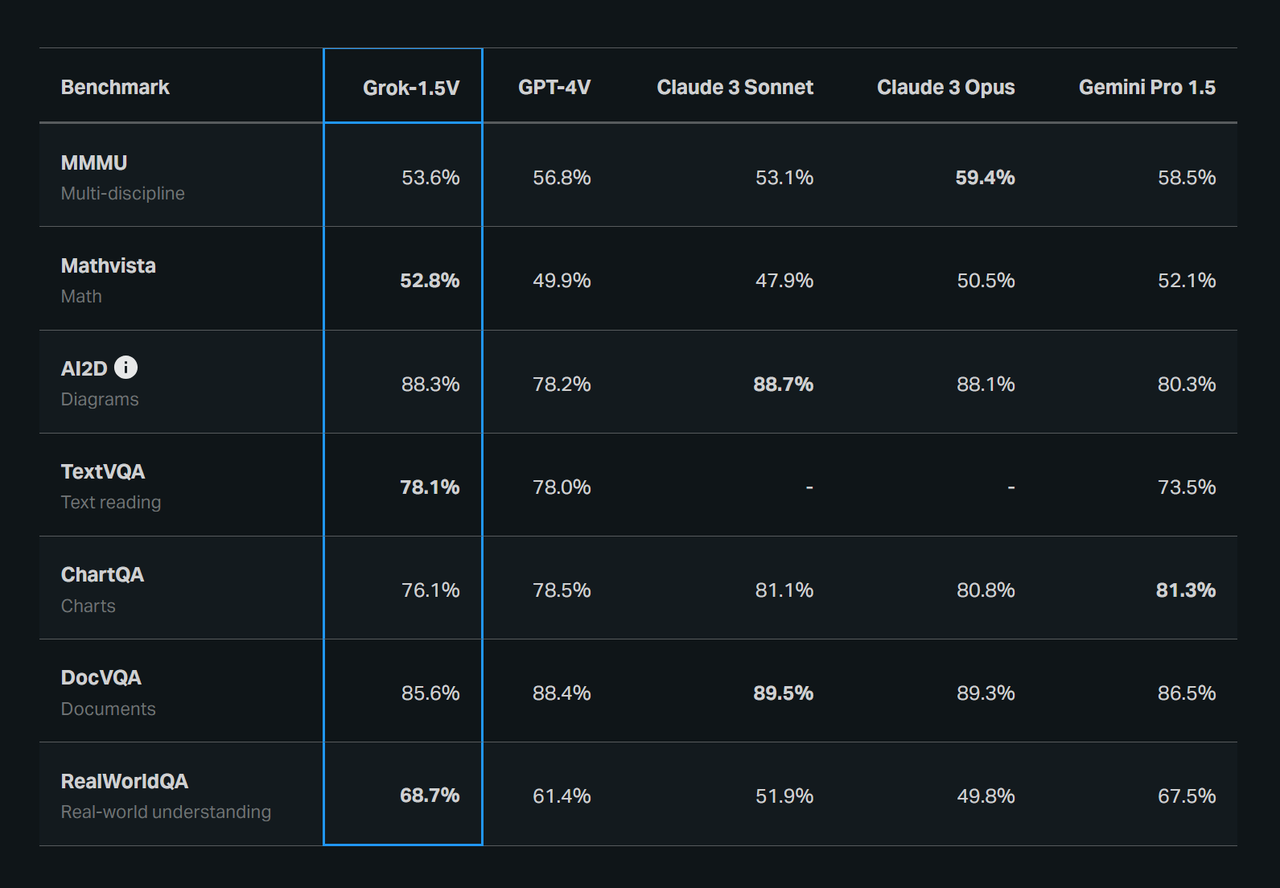The height and width of the screenshot is (888, 1280).
Task: Click the info icon next to AI2D
Action: [126, 367]
